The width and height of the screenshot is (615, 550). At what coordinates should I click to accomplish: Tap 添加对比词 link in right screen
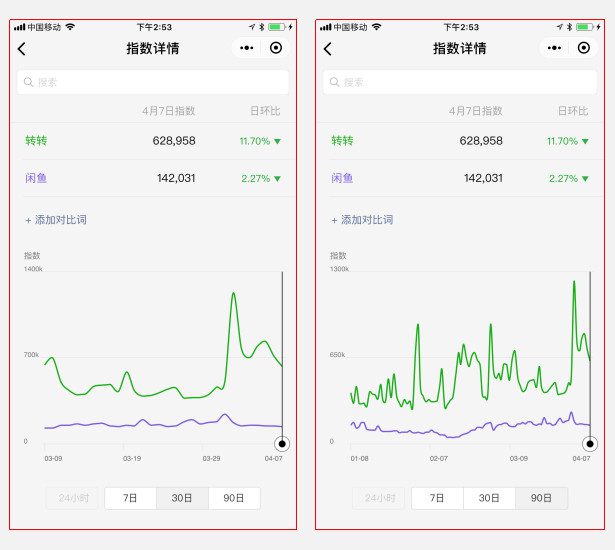pos(362,220)
